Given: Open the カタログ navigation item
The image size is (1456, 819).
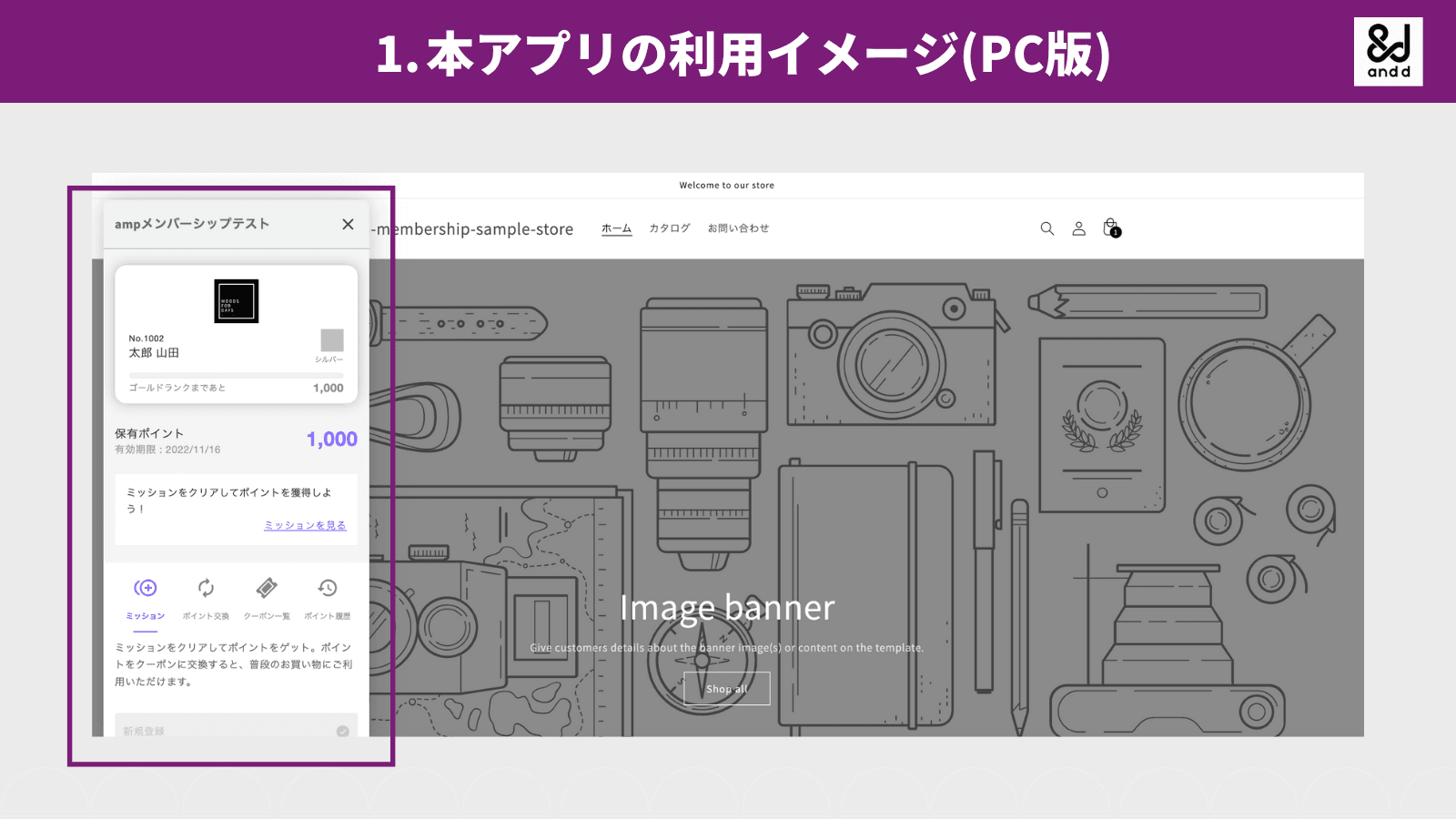Looking at the screenshot, I should coord(669,228).
